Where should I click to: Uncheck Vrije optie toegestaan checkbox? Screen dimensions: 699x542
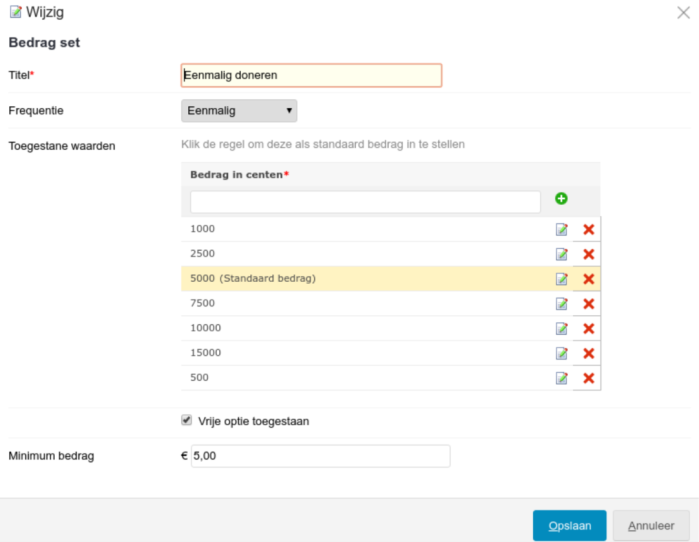point(186,420)
